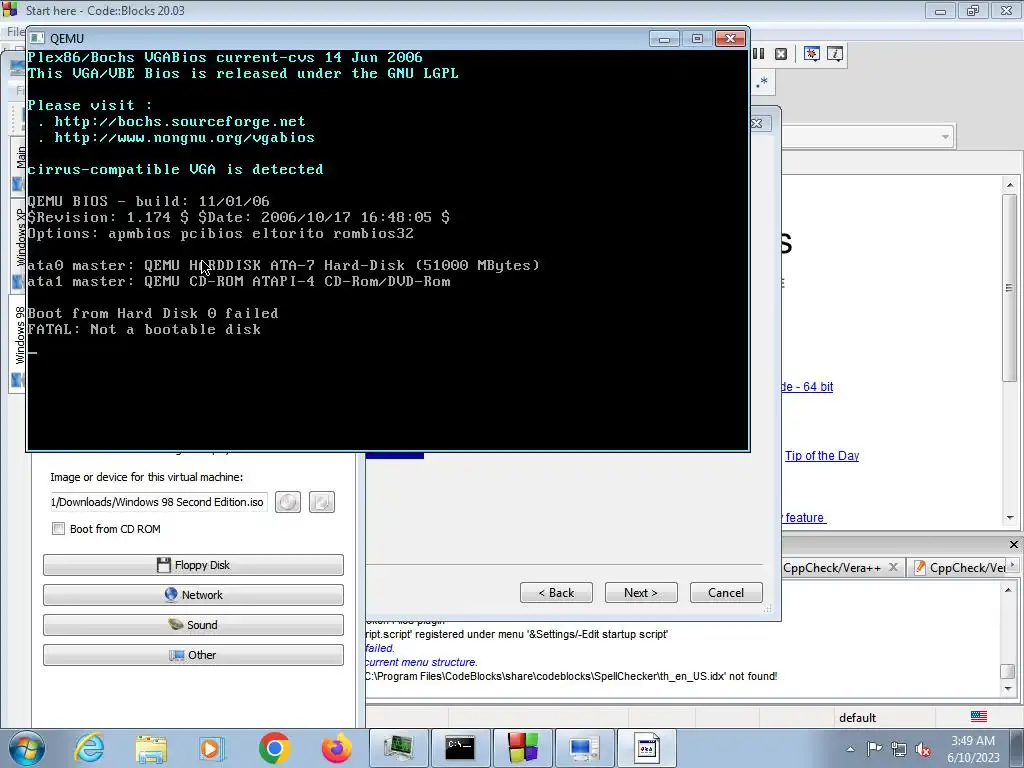Toggle Boot from CD ROM checkbox
The width and height of the screenshot is (1024, 768).
click(x=58, y=529)
